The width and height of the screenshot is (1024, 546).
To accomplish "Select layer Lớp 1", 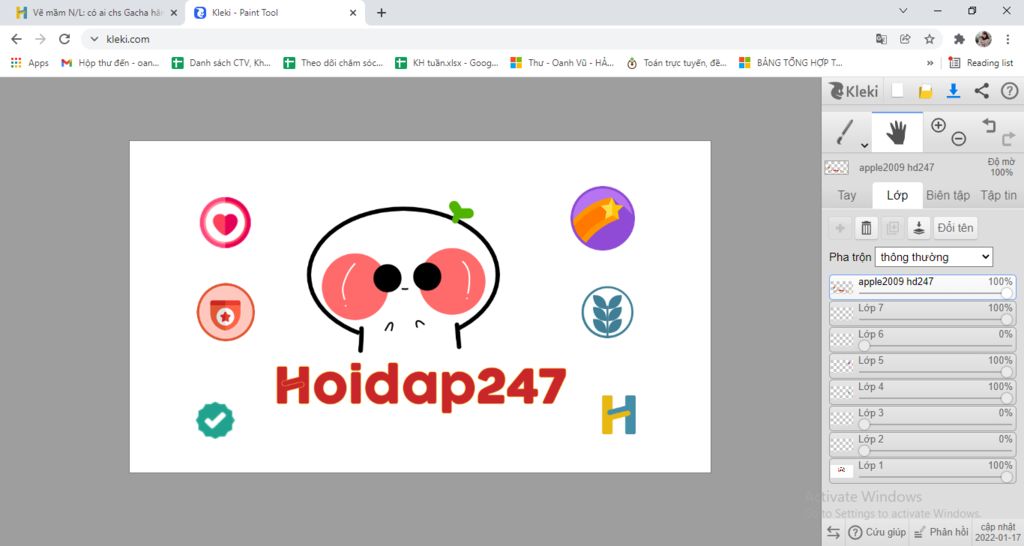I will coord(923,470).
